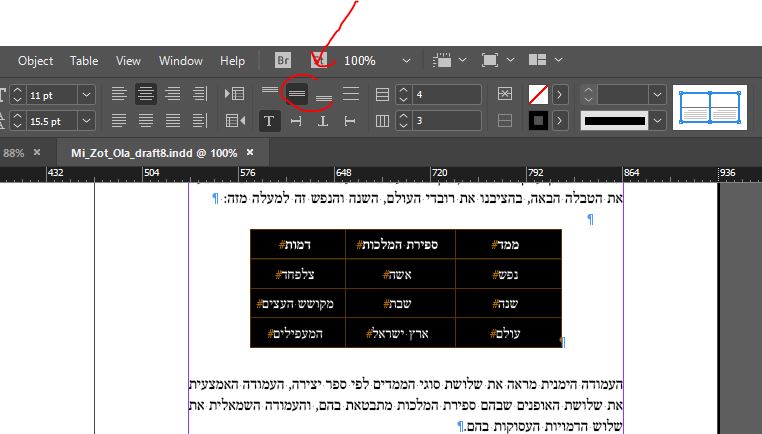Open the 15.5 pt leading dropdown

87,121
